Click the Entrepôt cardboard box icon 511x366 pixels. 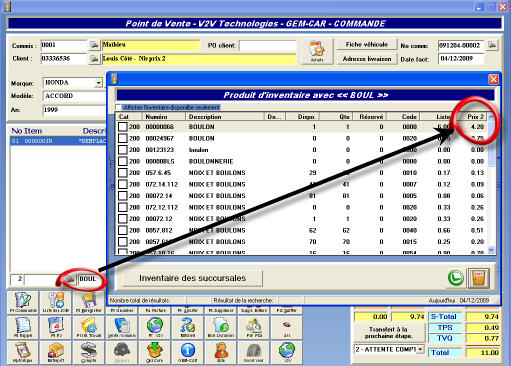(x=55, y=352)
